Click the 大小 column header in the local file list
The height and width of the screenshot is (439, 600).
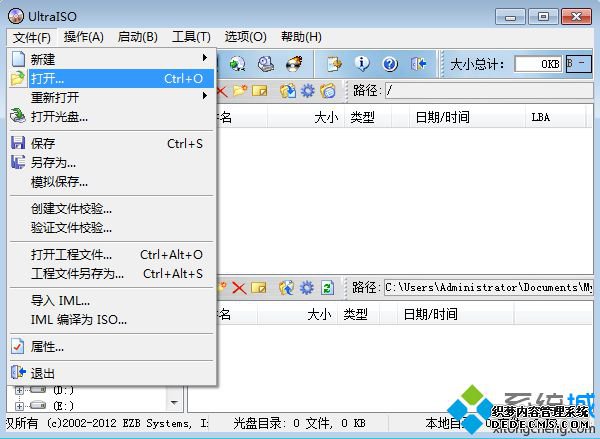(298, 314)
